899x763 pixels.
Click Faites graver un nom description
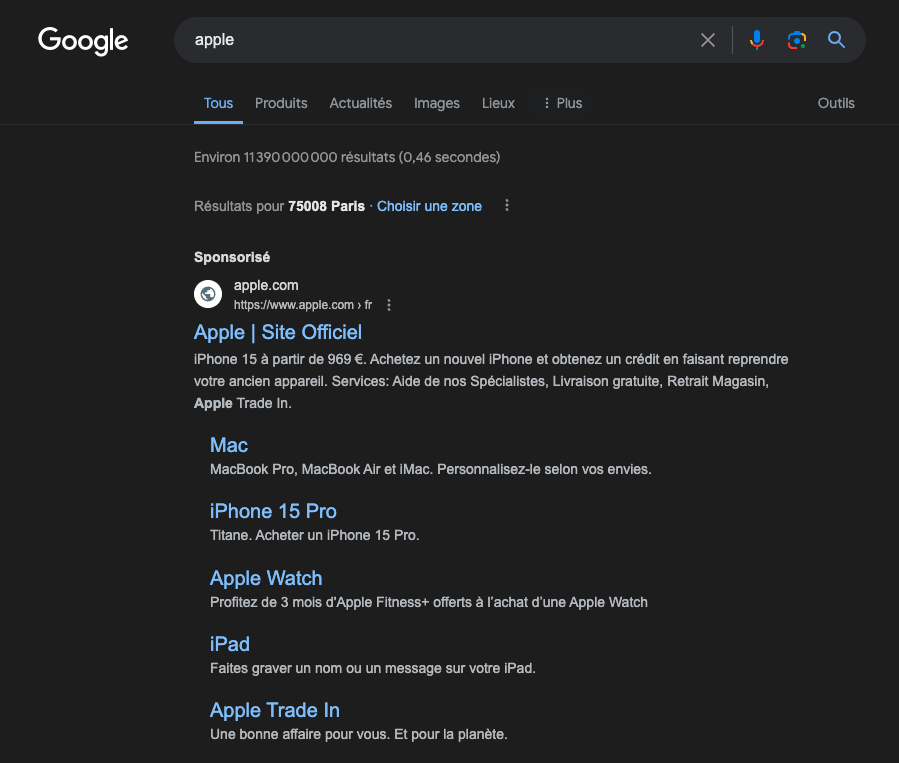coord(373,668)
